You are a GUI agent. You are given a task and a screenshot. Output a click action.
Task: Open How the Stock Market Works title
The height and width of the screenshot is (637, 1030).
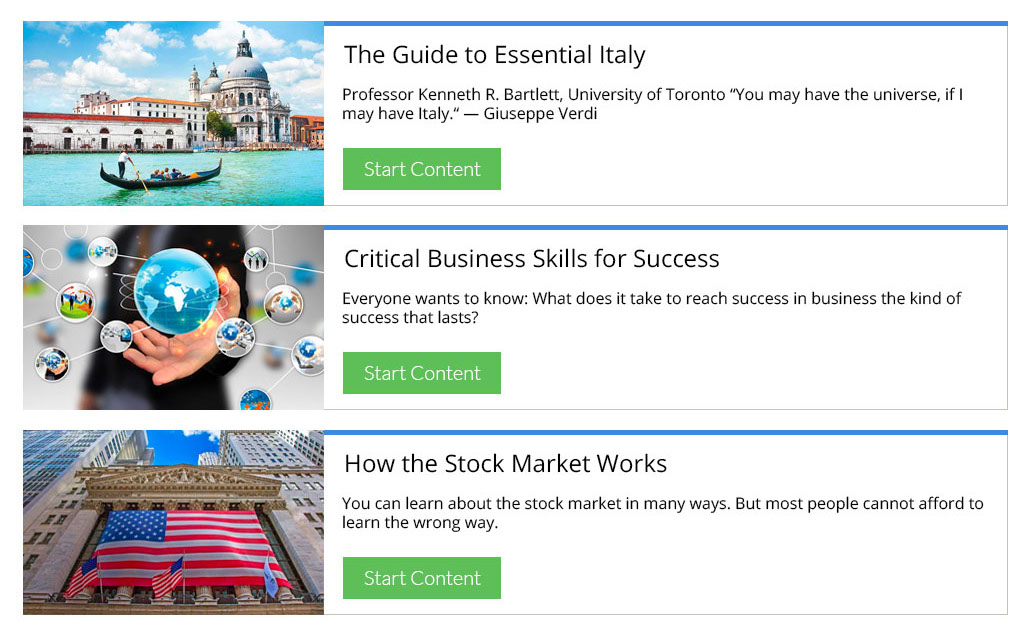tap(505, 464)
